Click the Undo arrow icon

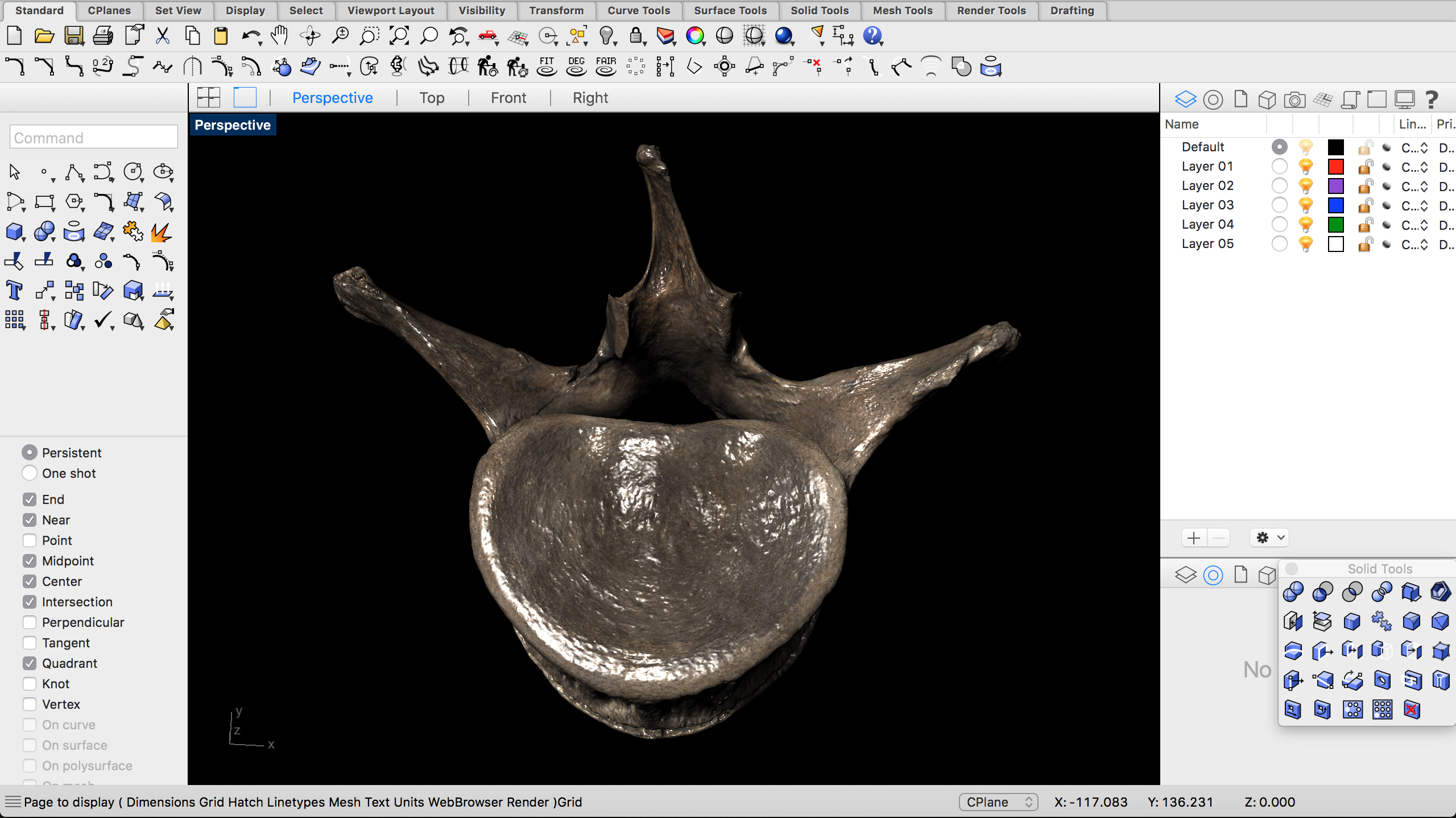251,36
